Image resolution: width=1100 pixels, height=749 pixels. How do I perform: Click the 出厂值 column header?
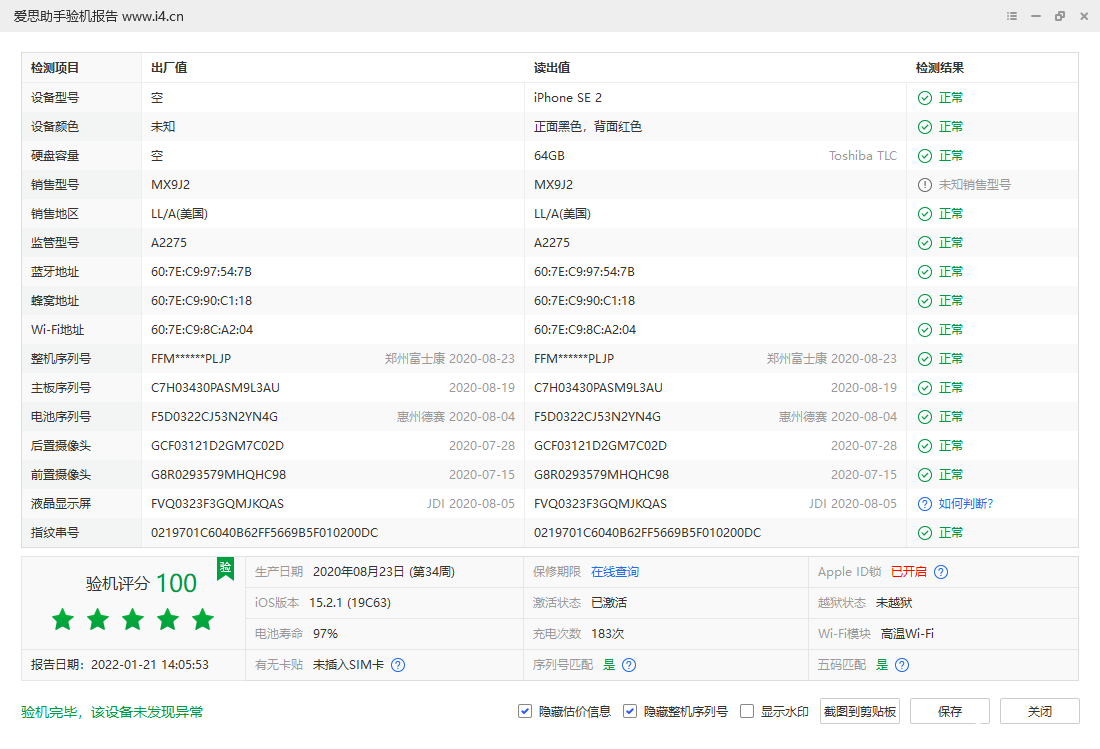[x=169, y=68]
